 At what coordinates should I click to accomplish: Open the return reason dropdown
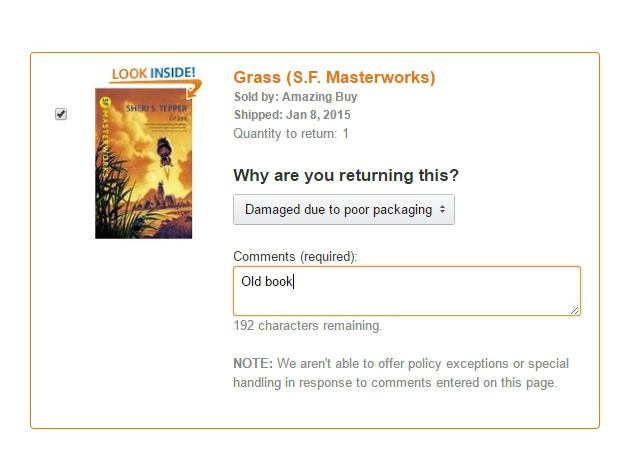(x=343, y=210)
